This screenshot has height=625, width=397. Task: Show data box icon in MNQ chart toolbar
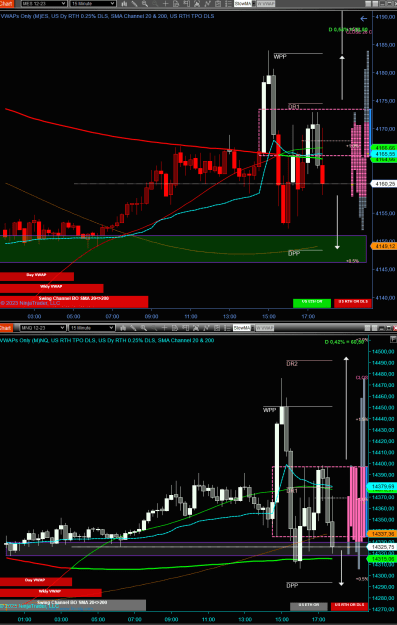(175, 328)
